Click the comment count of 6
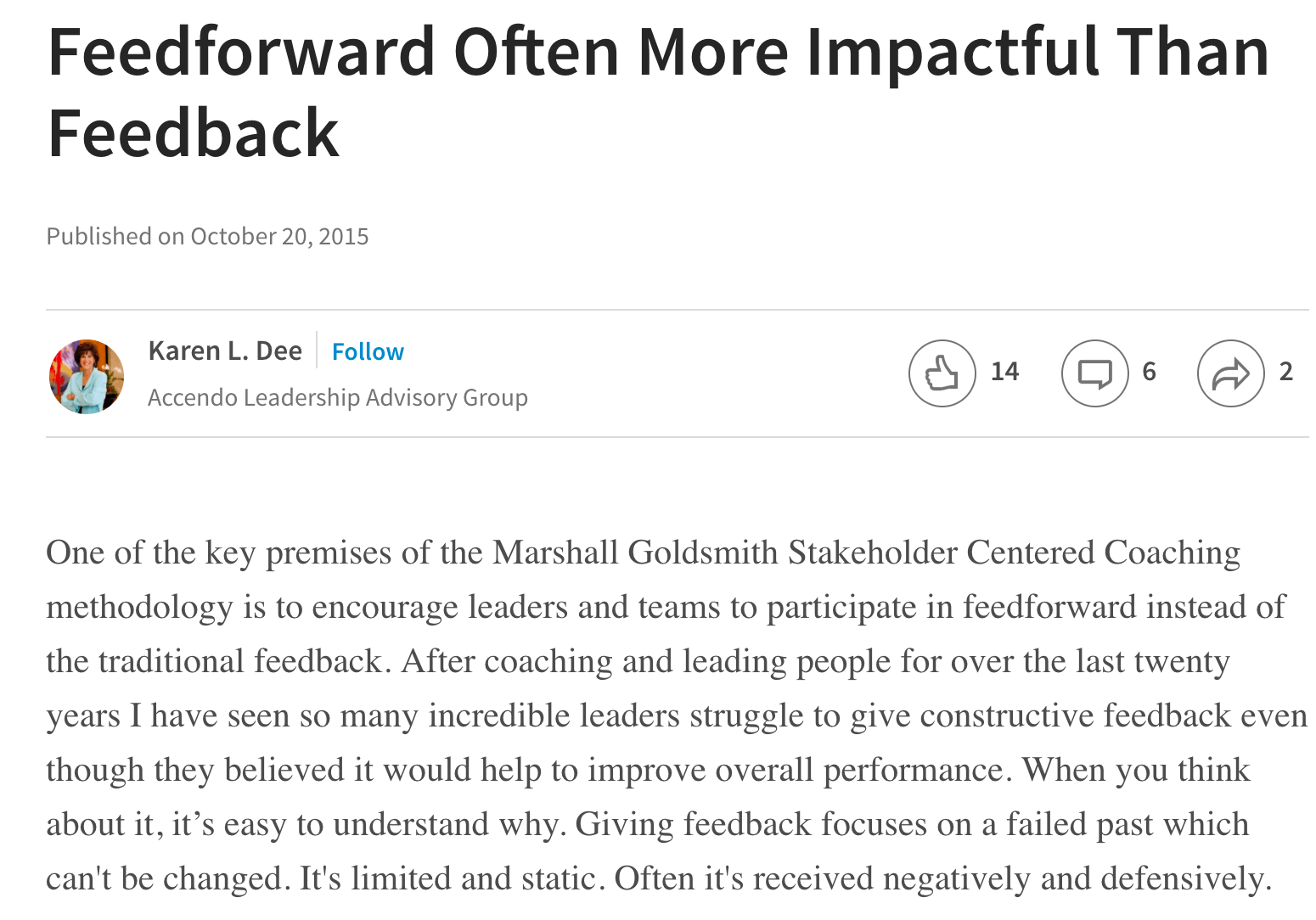The width and height of the screenshot is (1316, 920). point(1149,372)
